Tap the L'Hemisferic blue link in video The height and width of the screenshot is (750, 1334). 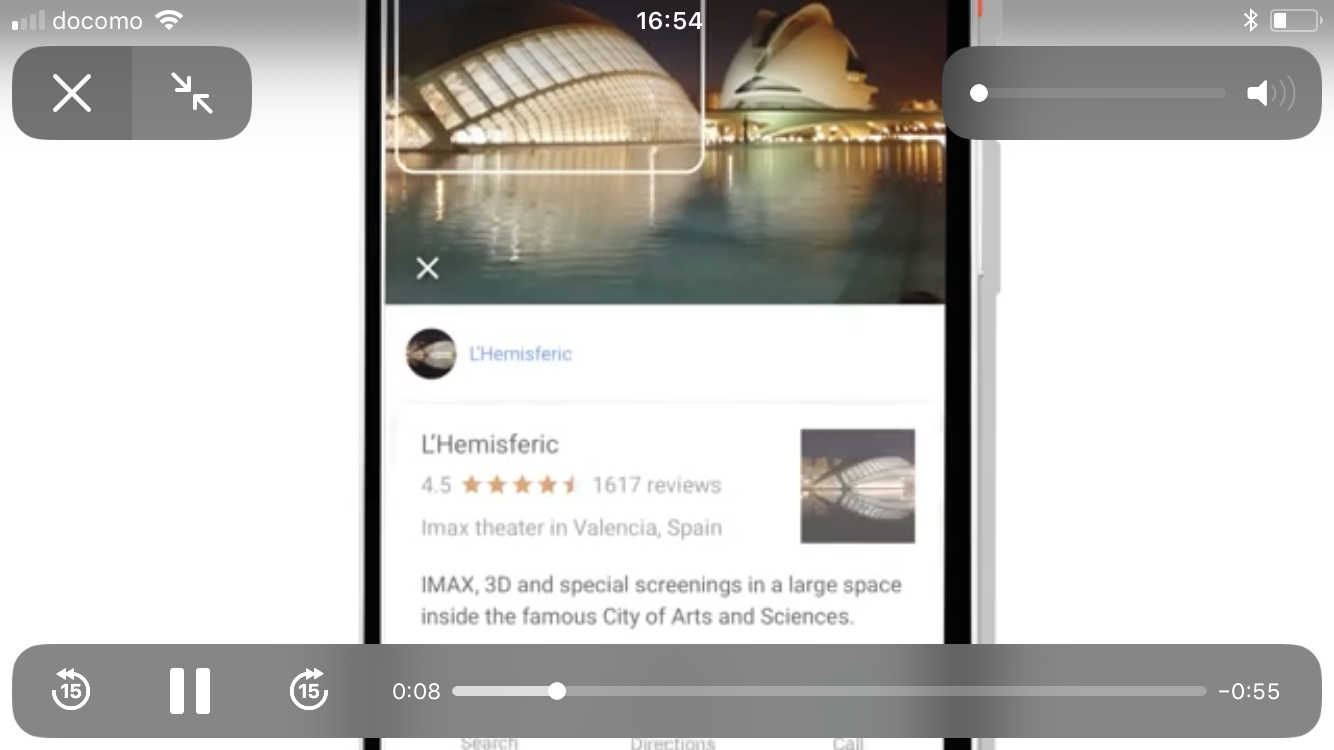(x=520, y=354)
